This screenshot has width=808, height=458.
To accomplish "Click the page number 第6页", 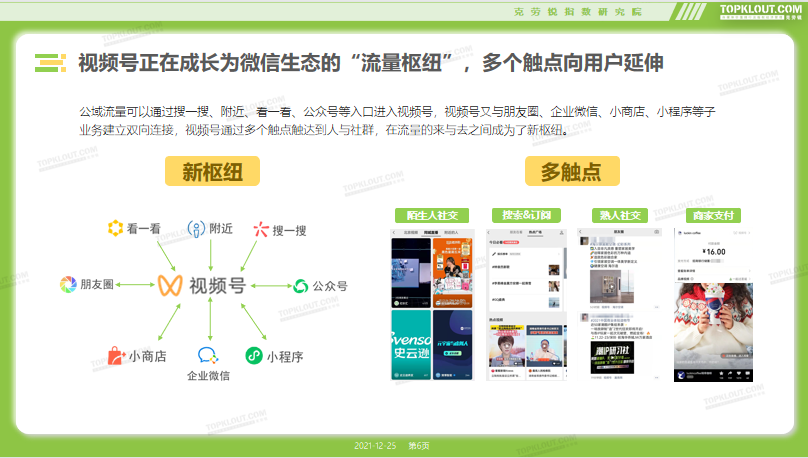I will click(418, 446).
